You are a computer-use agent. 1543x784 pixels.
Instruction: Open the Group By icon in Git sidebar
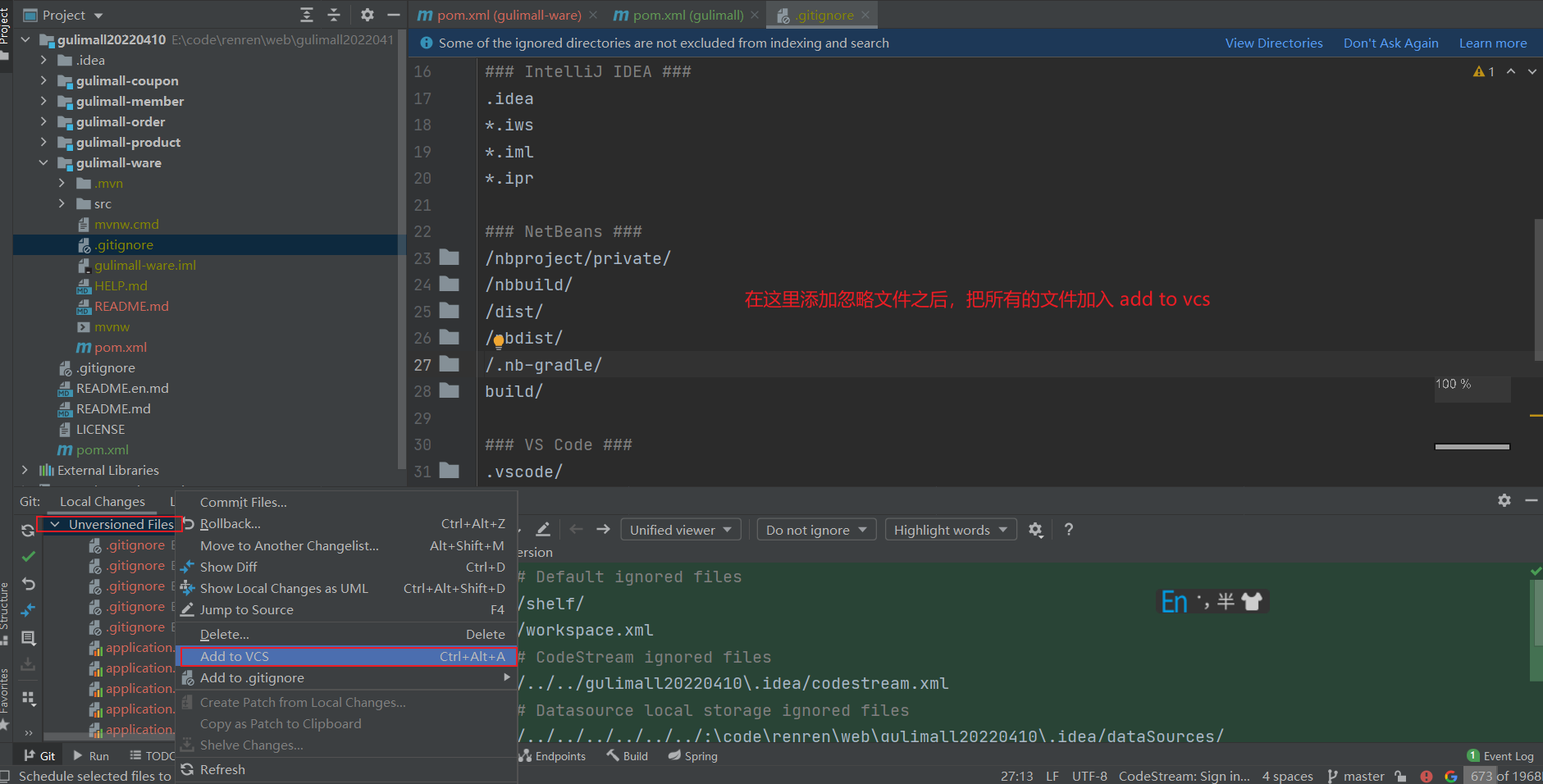point(28,698)
